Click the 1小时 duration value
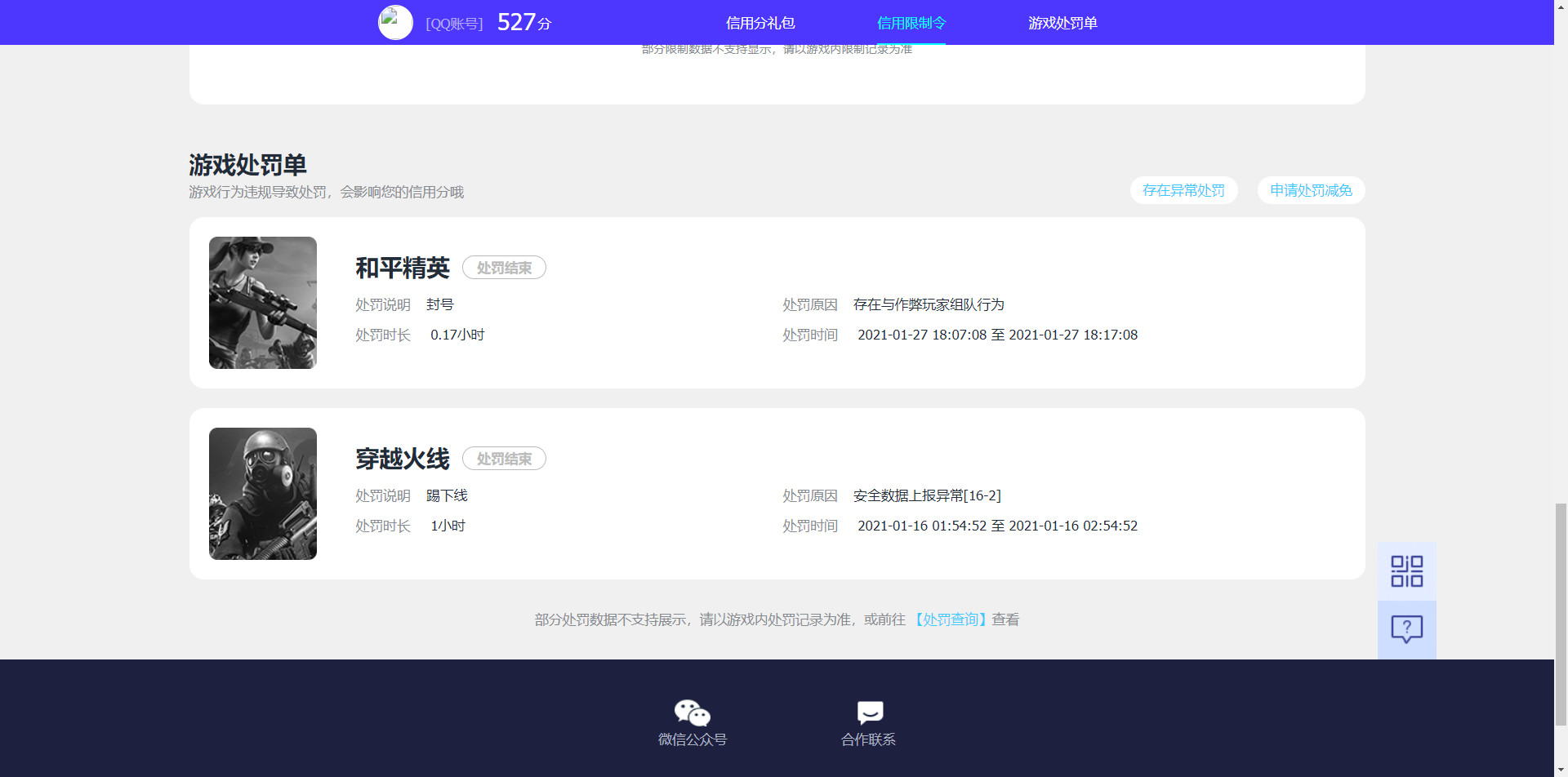The image size is (1568, 777). coord(448,526)
